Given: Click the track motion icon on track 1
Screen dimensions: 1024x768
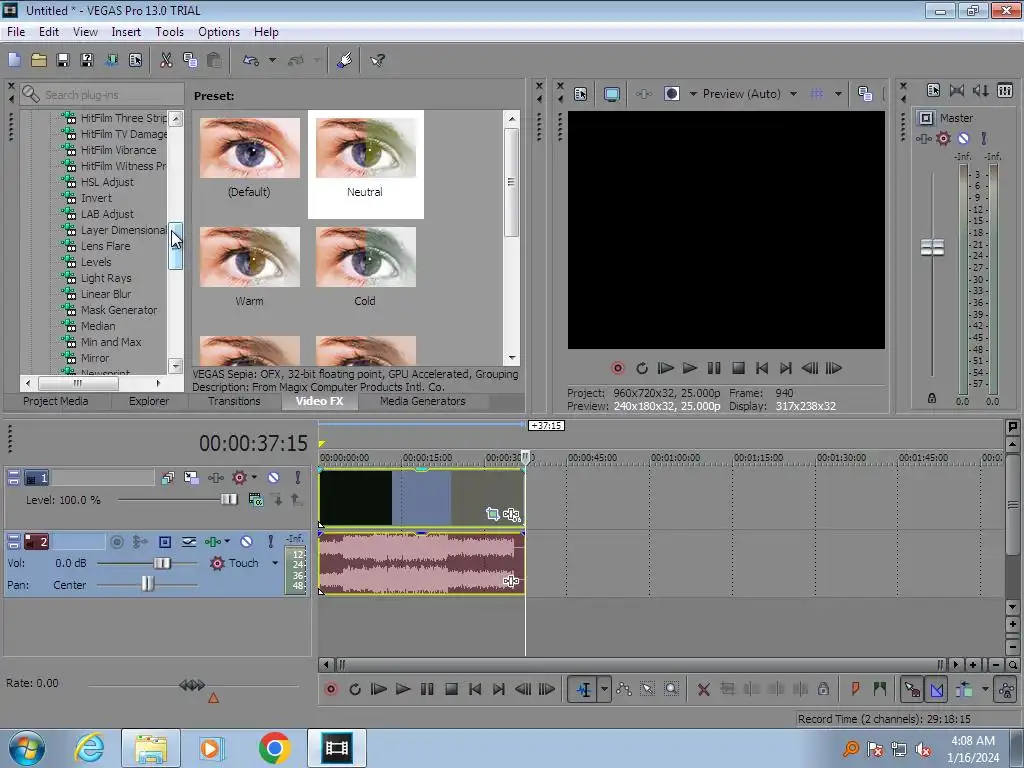Looking at the screenshot, I should [x=191, y=477].
